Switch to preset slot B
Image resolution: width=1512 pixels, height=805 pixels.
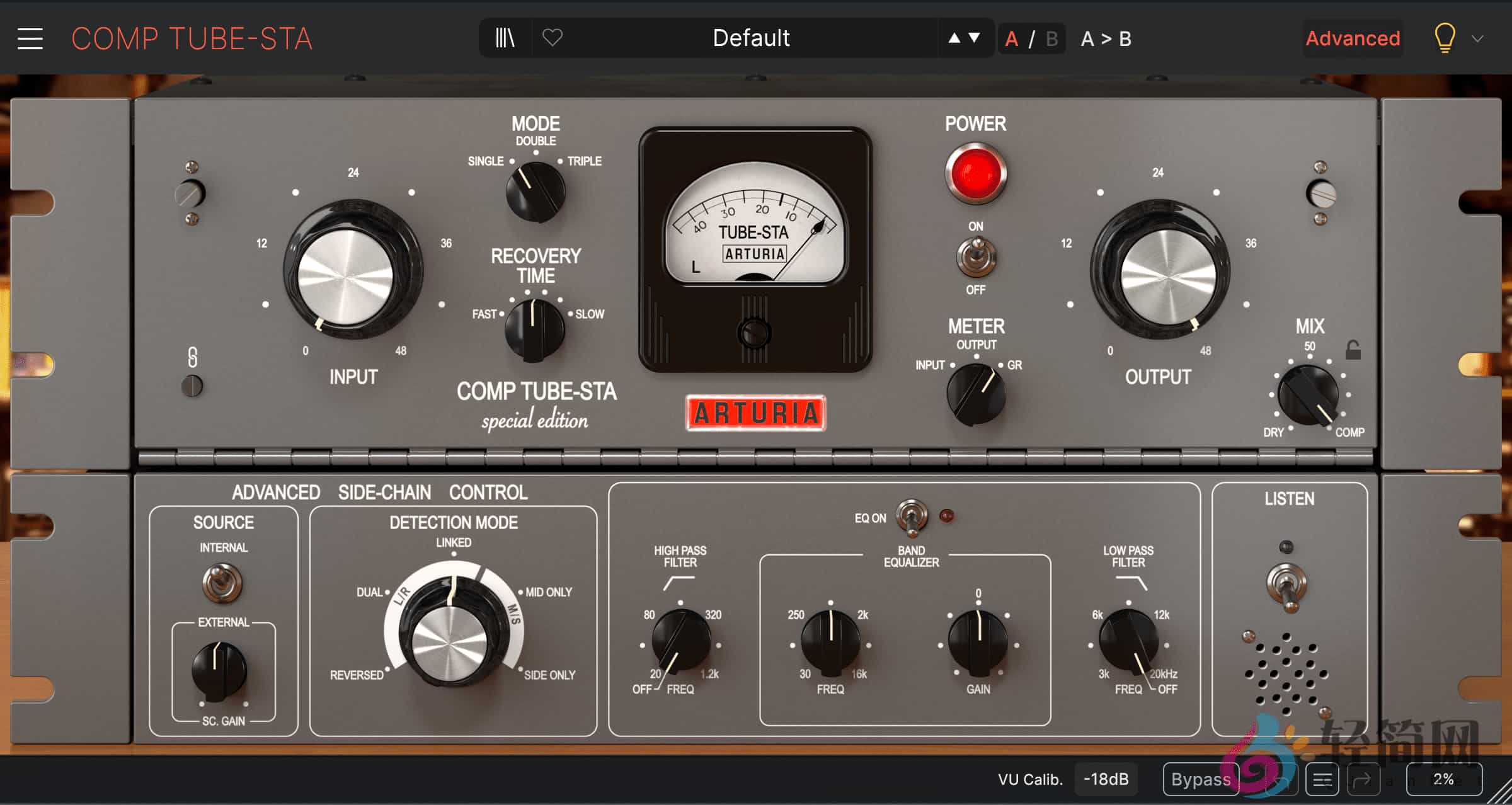click(x=1051, y=38)
